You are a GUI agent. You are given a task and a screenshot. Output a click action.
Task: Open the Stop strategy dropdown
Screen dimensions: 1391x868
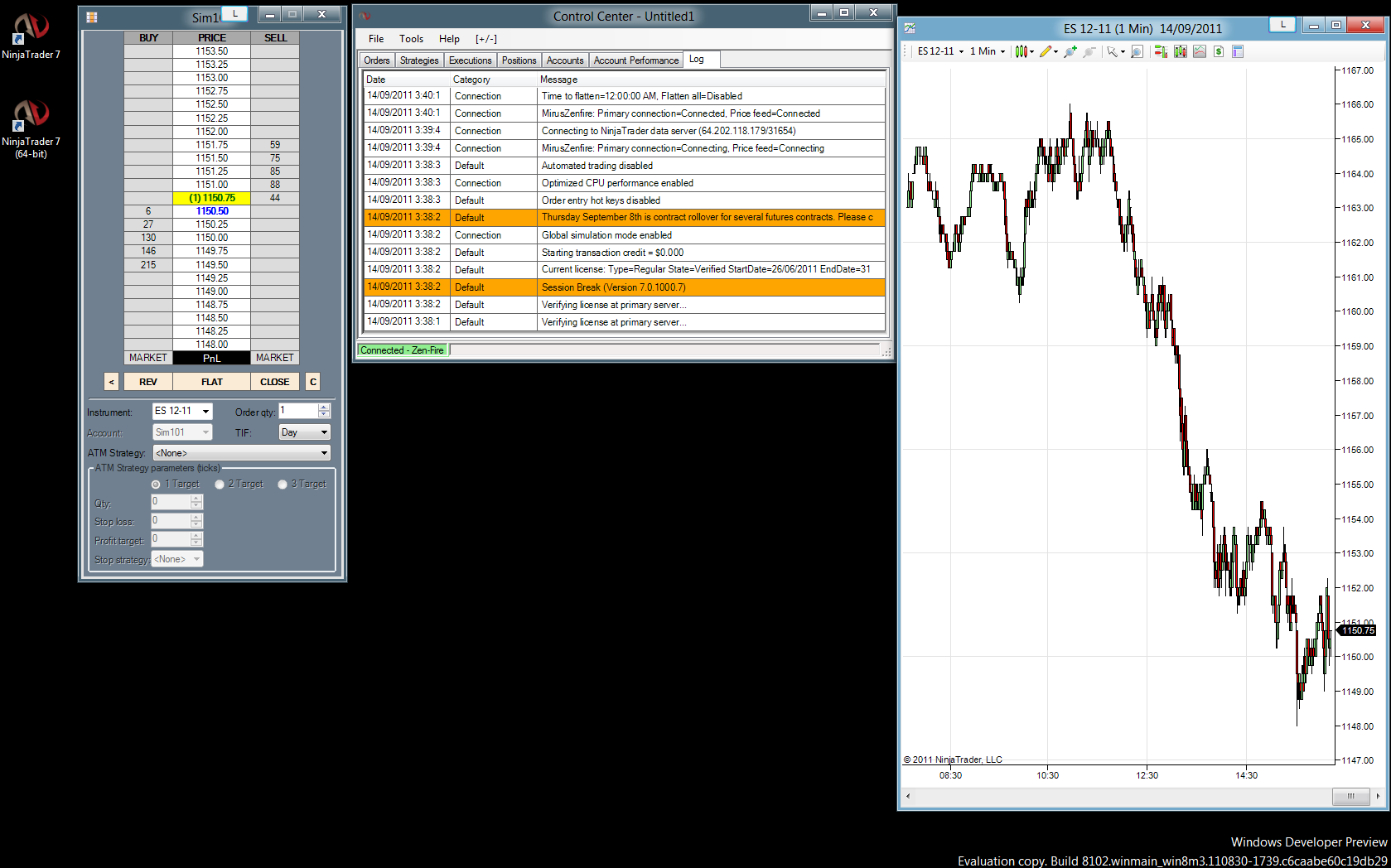[x=177, y=559]
